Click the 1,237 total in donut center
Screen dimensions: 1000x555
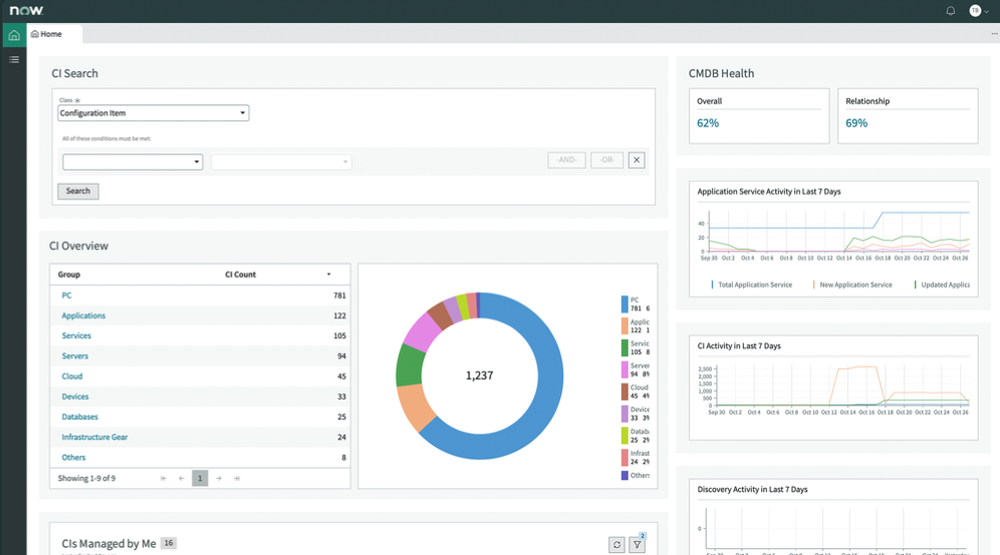click(x=480, y=376)
